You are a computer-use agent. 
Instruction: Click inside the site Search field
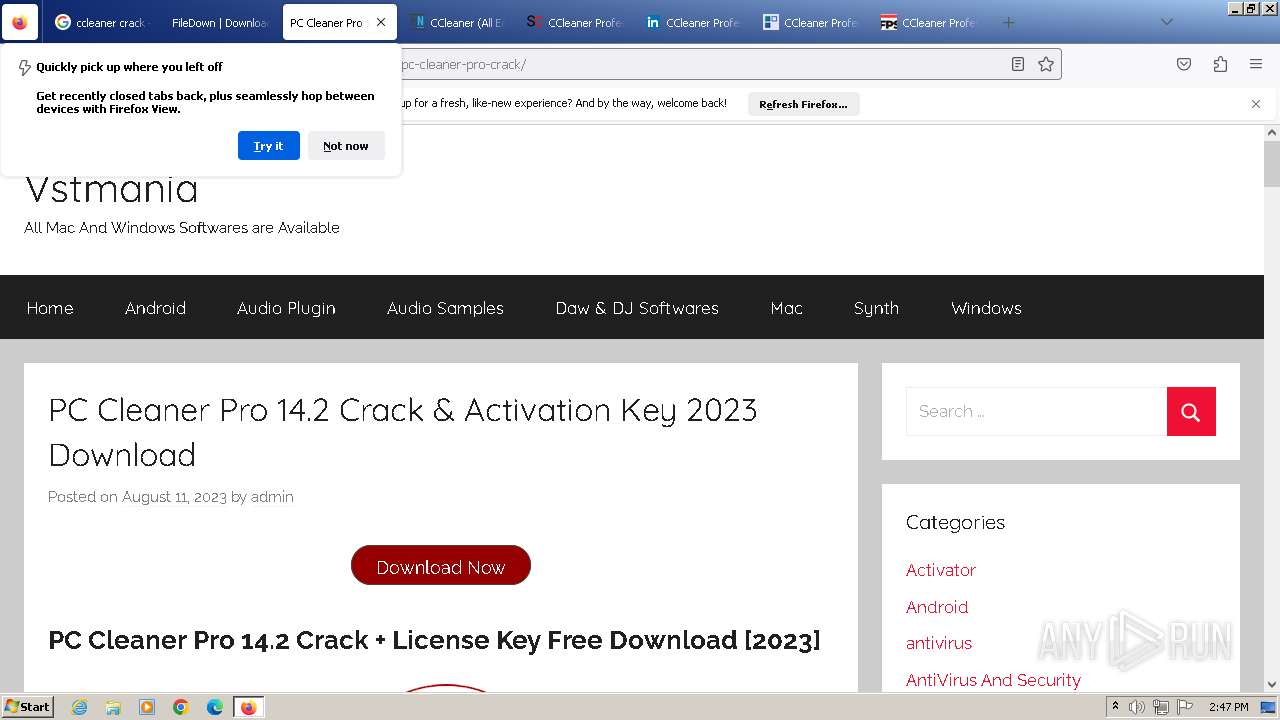pyautogui.click(x=1036, y=411)
